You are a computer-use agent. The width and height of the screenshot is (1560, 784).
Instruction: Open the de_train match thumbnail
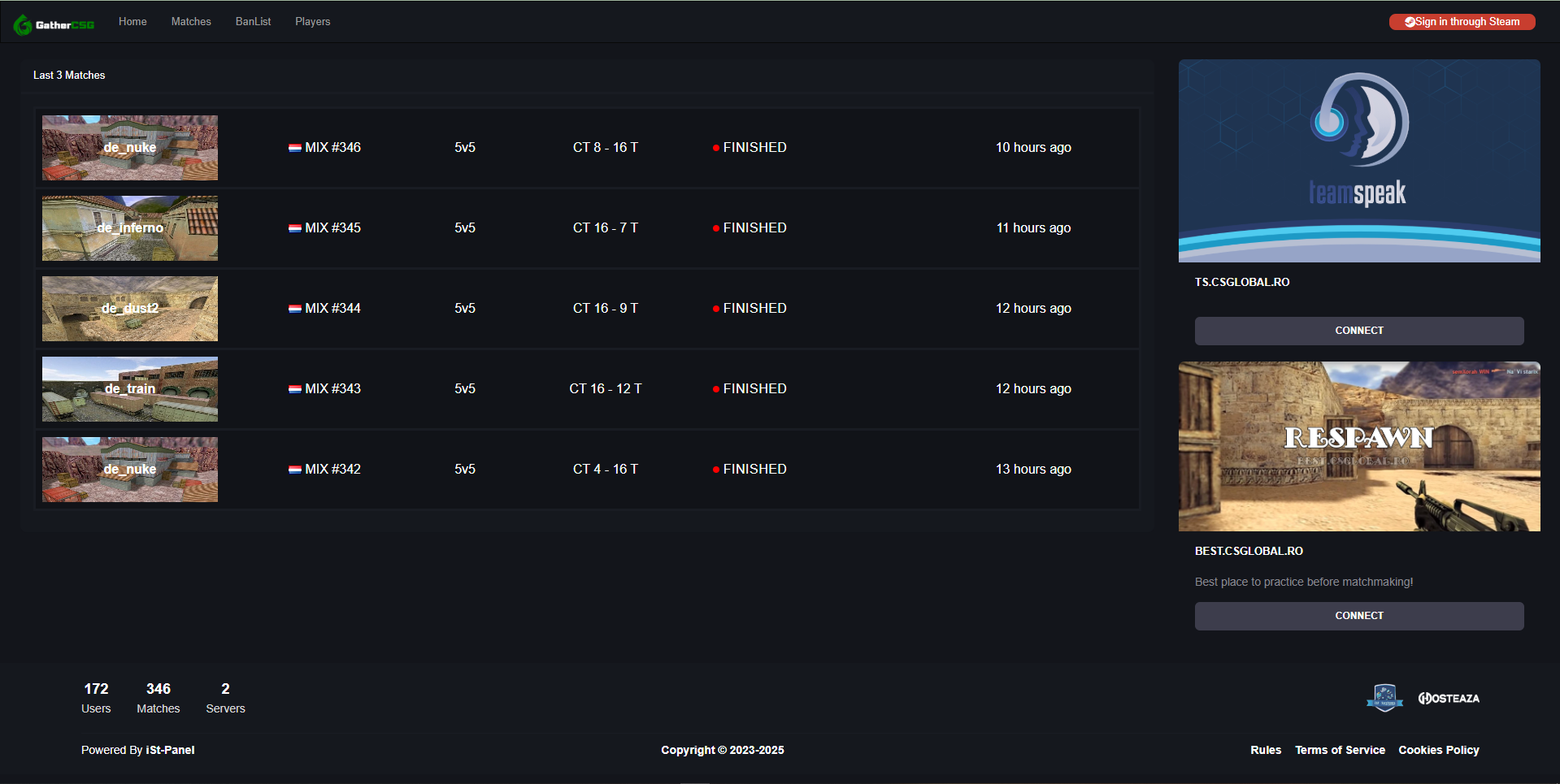pos(130,389)
